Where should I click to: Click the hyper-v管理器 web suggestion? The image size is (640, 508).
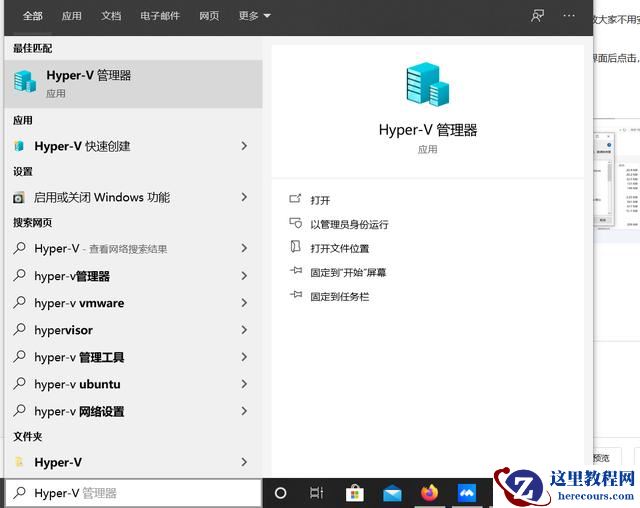coord(133,276)
